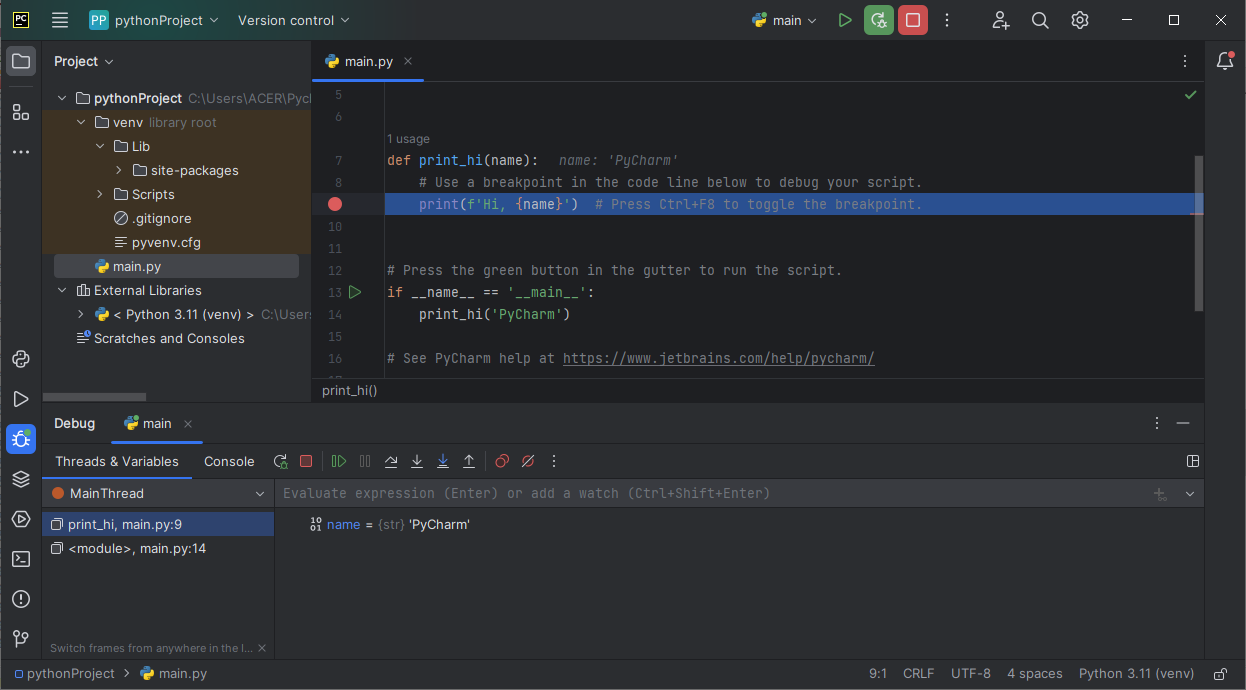Open the jetbrains.com PyCharm help link
This screenshot has height=690, width=1246.
pos(719,358)
